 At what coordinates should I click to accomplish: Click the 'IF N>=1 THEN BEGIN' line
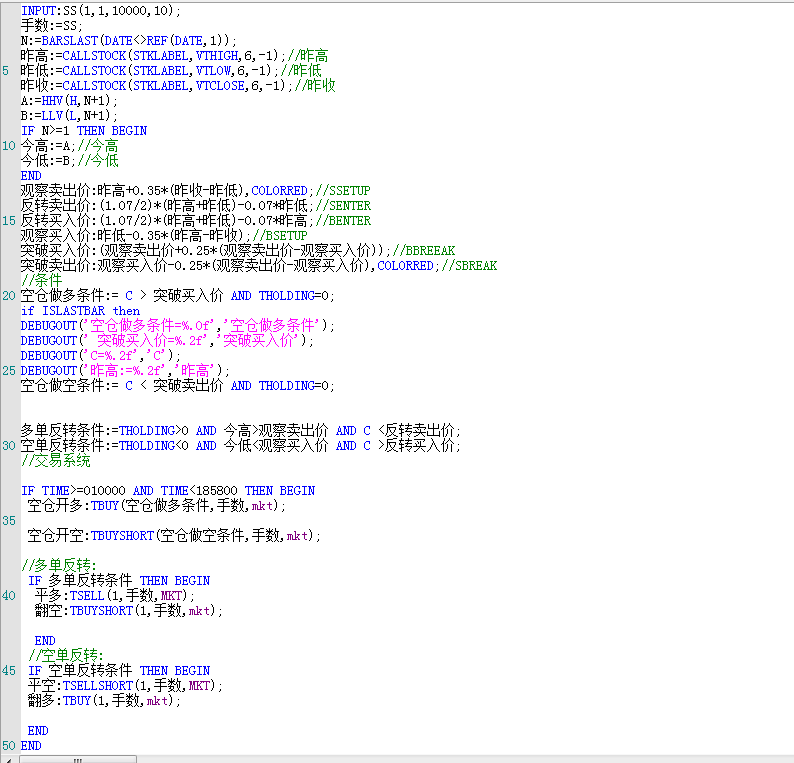coord(84,131)
